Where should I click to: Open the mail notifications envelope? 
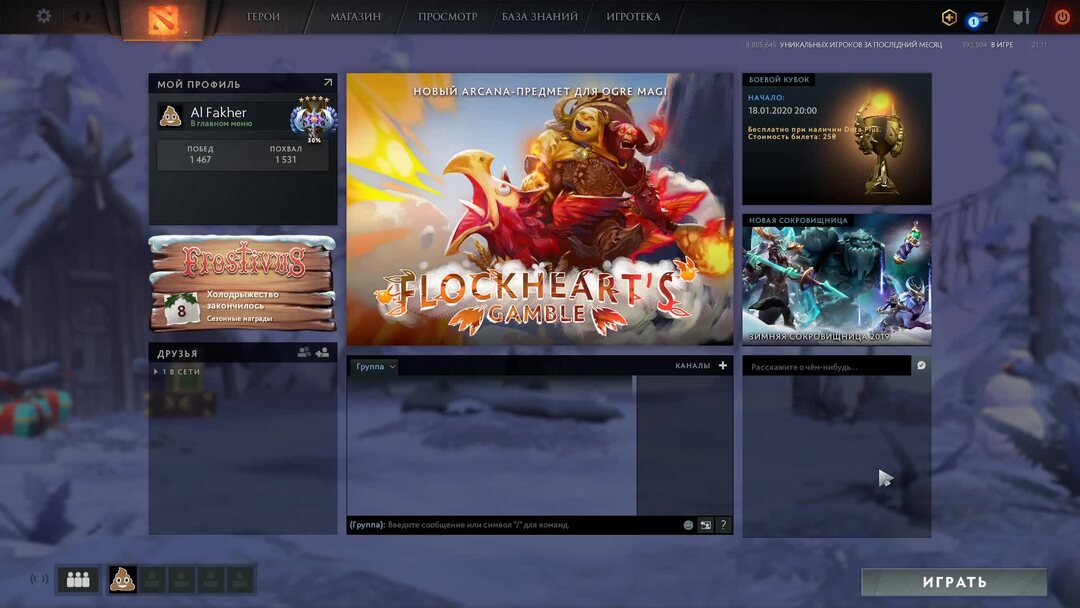tap(977, 19)
